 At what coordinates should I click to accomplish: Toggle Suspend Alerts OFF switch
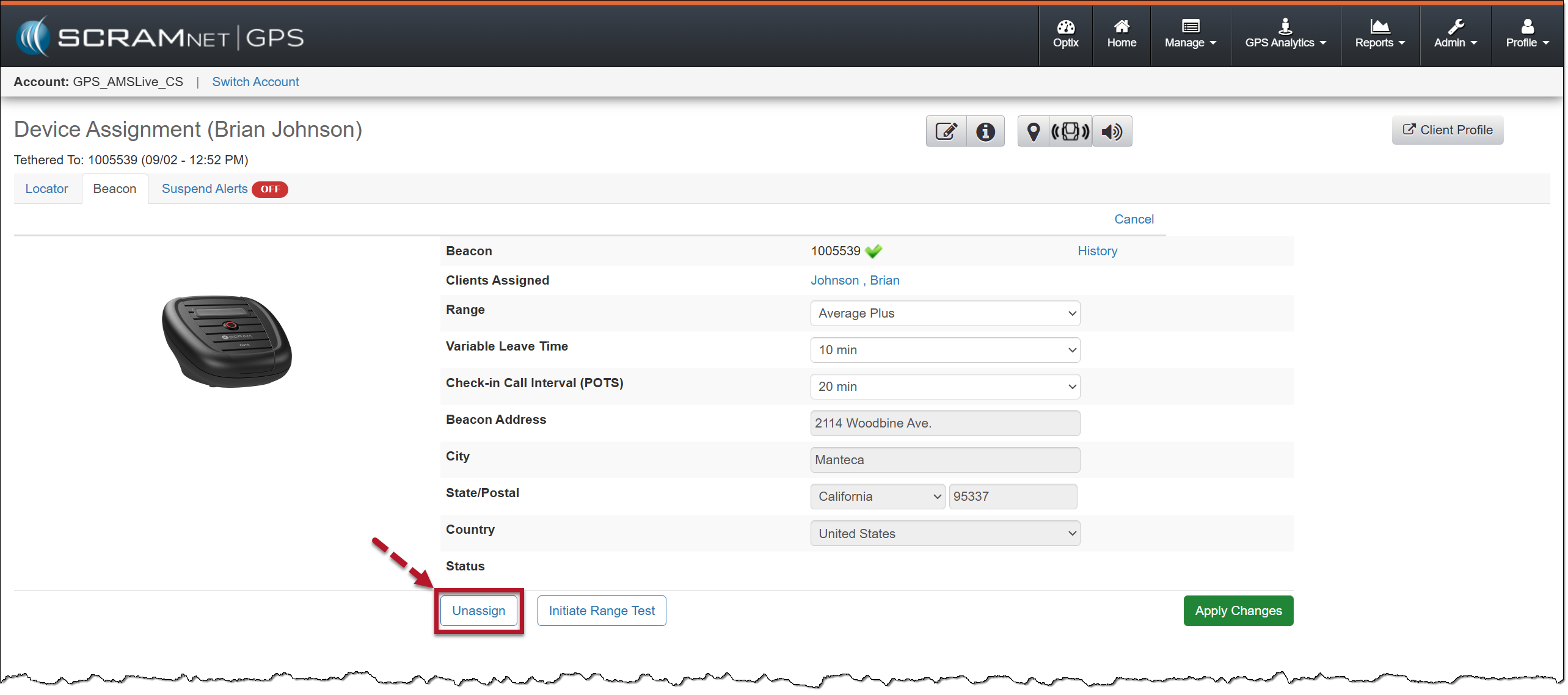click(x=270, y=189)
